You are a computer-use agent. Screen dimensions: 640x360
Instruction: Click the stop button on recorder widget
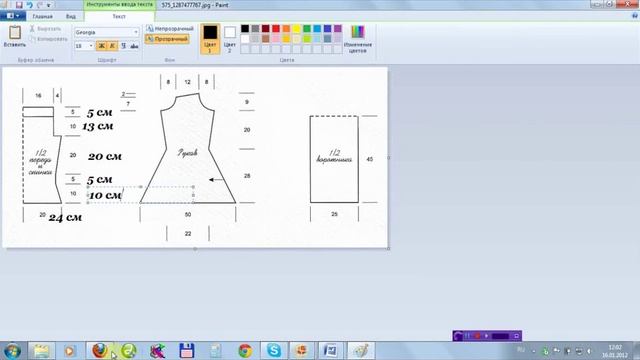(x=477, y=336)
